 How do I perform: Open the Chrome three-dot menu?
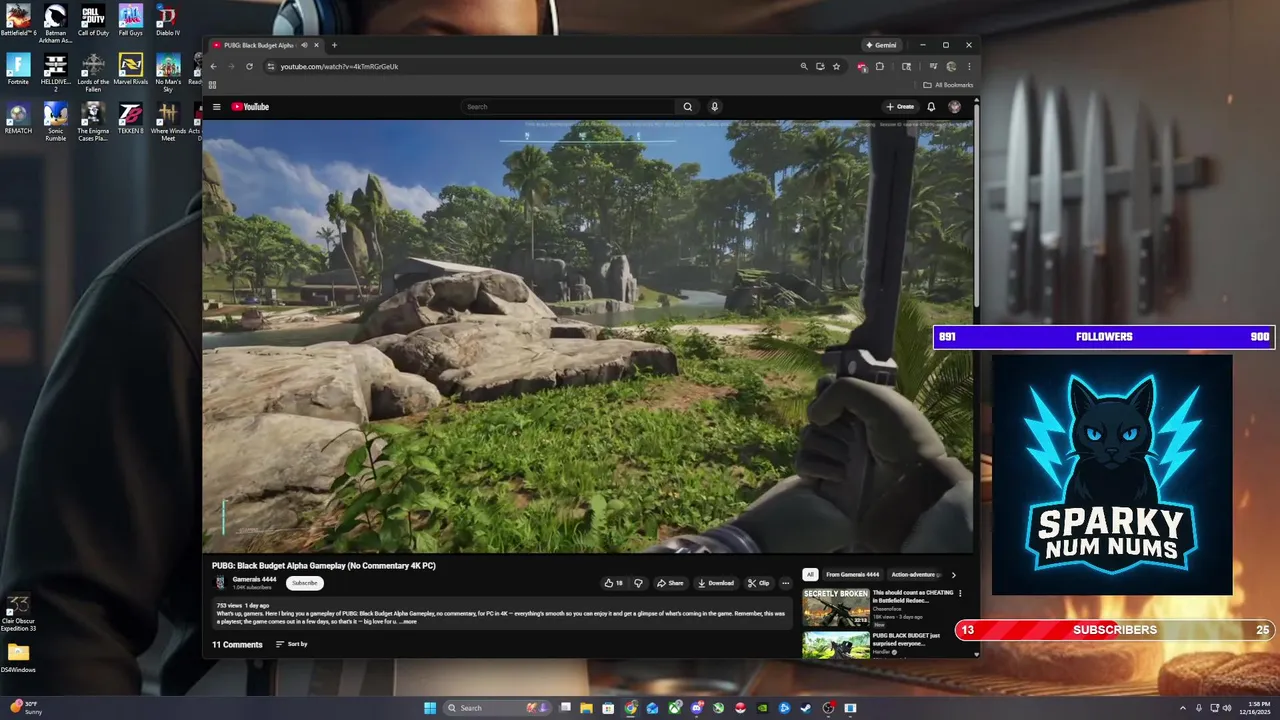(x=968, y=67)
